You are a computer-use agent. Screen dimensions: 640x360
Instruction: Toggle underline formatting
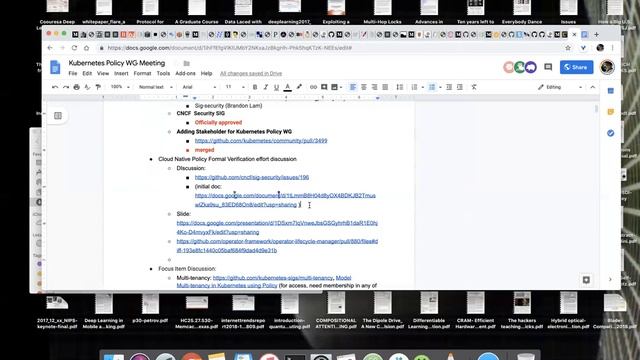pos(276,87)
